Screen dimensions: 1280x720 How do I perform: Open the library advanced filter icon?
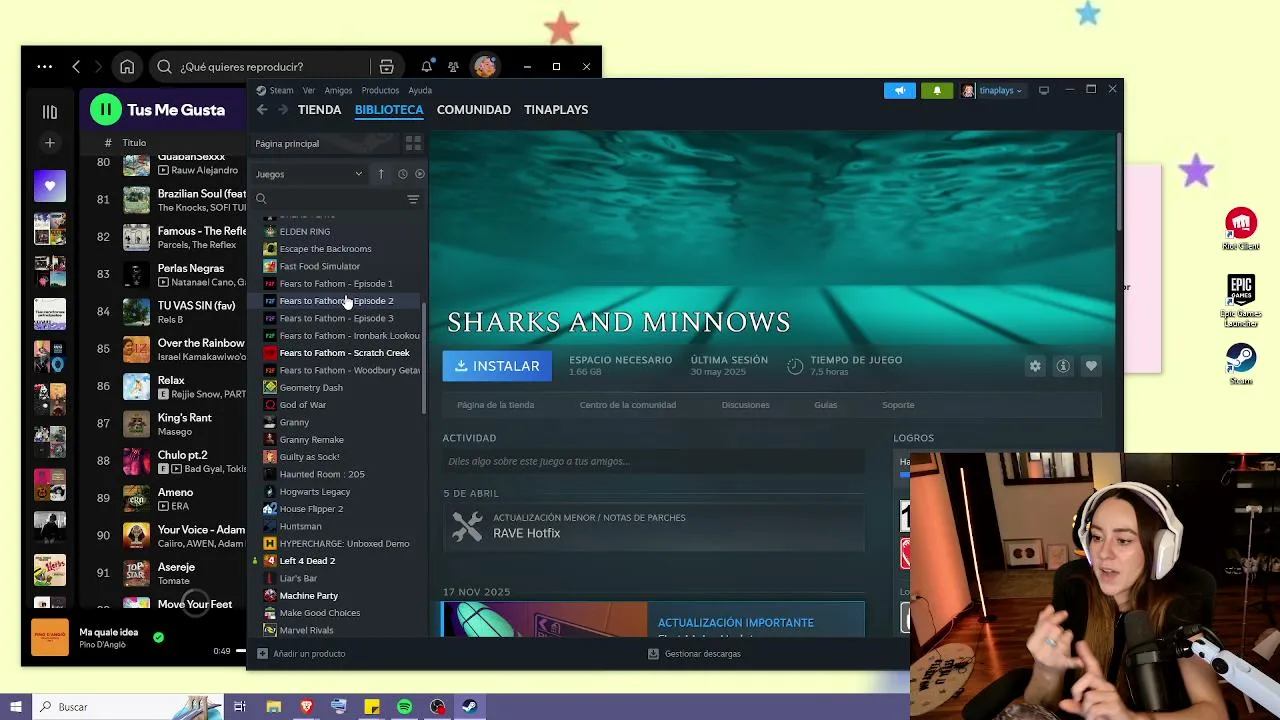coord(413,199)
